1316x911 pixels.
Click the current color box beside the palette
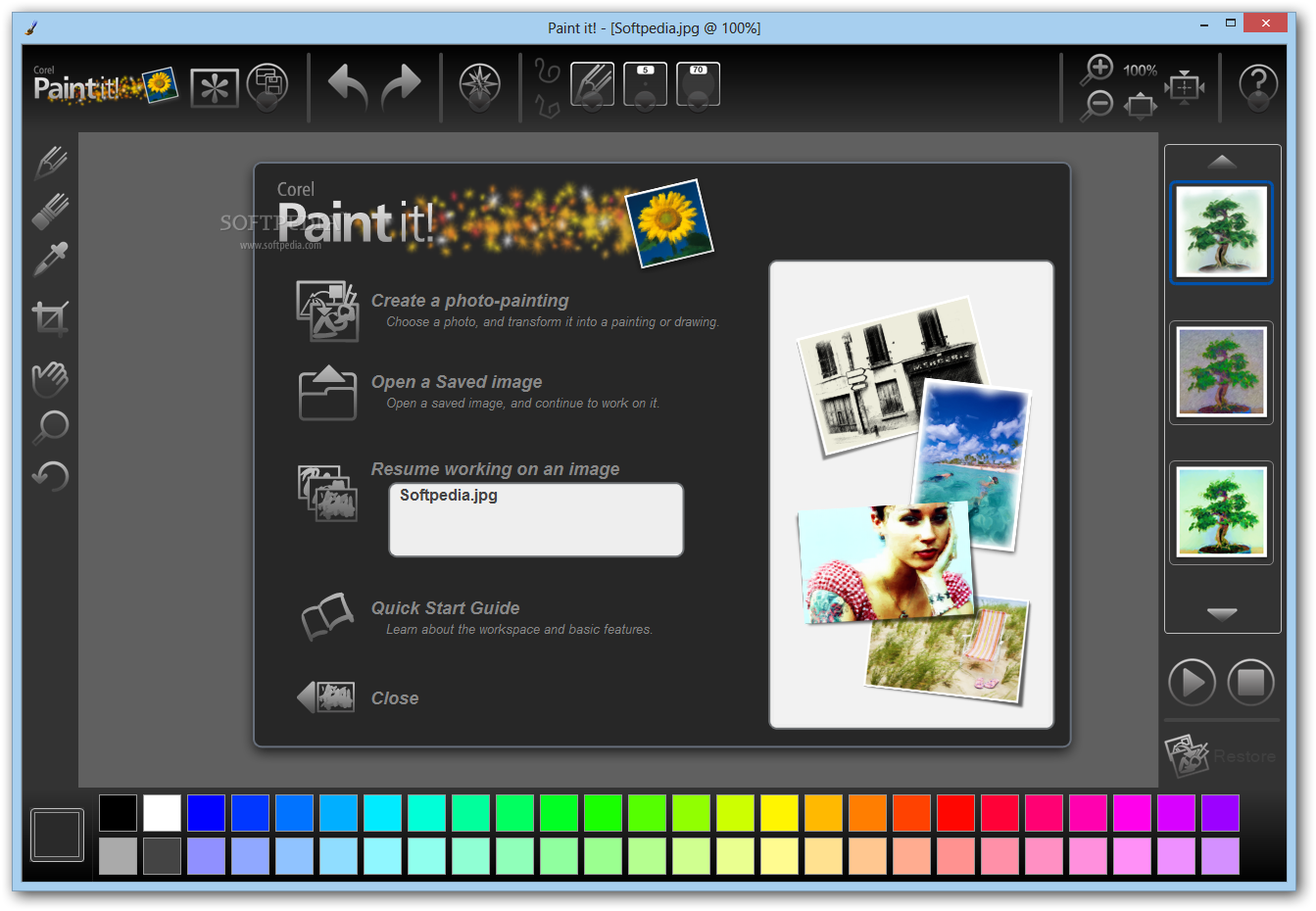click(57, 835)
